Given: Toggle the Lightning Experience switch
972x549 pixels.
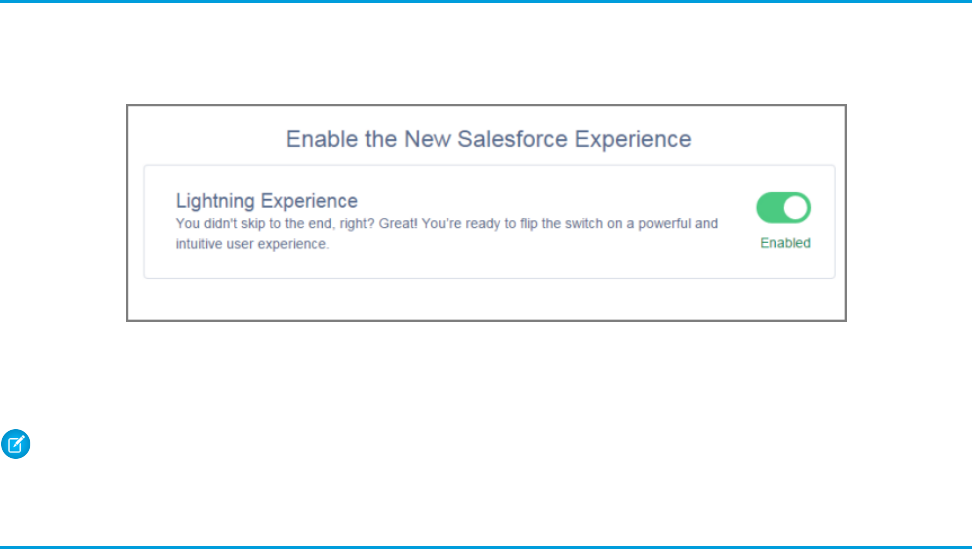Looking at the screenshot, I should tap(783, 208).
